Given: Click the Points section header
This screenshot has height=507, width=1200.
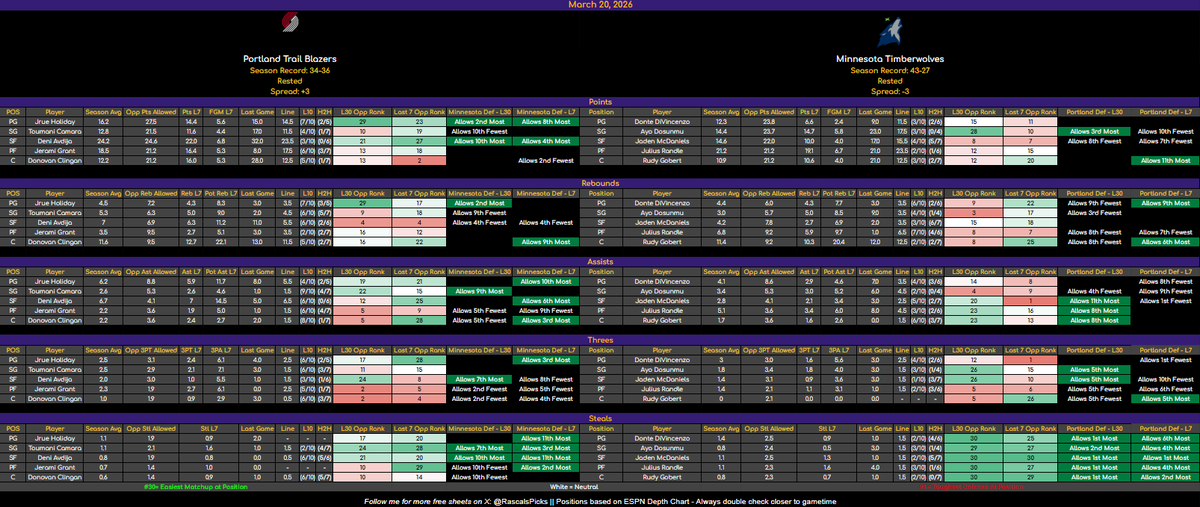Looking at the screenshot, I should pos(600,101).
